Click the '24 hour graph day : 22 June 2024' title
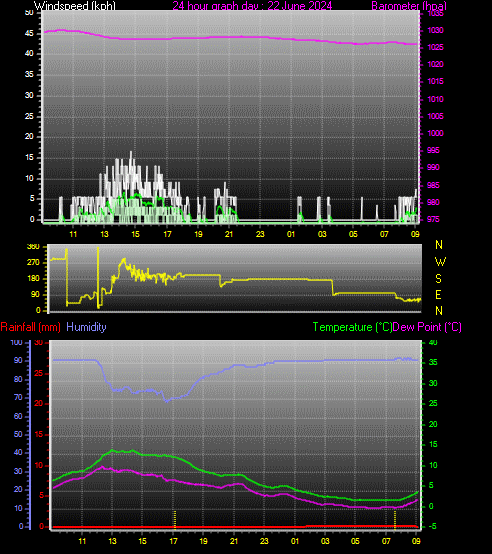The image size is (492, 554). pyautogui.click(x=252, y=5)
